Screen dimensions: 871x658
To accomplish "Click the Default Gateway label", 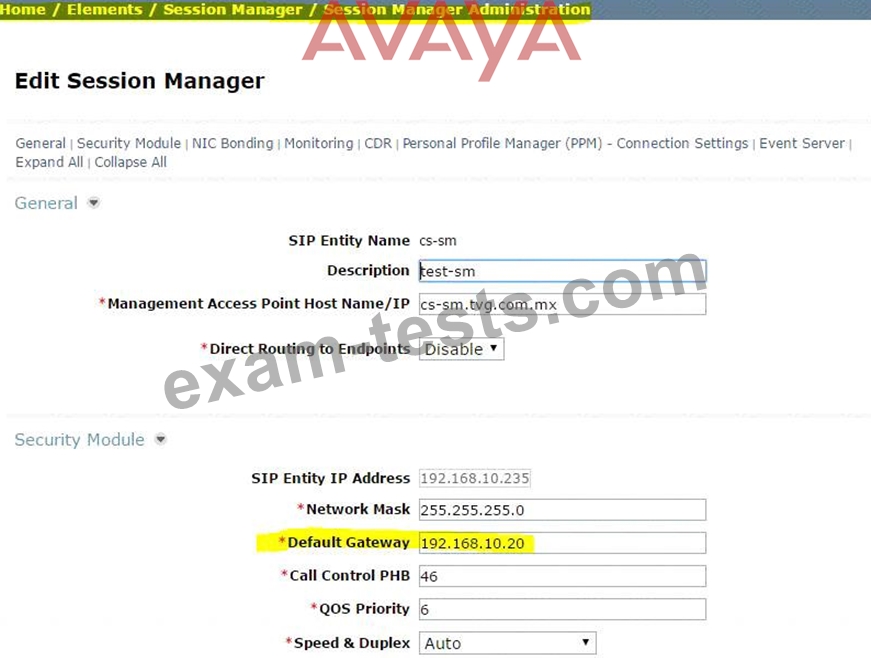I will coord(348,543).
